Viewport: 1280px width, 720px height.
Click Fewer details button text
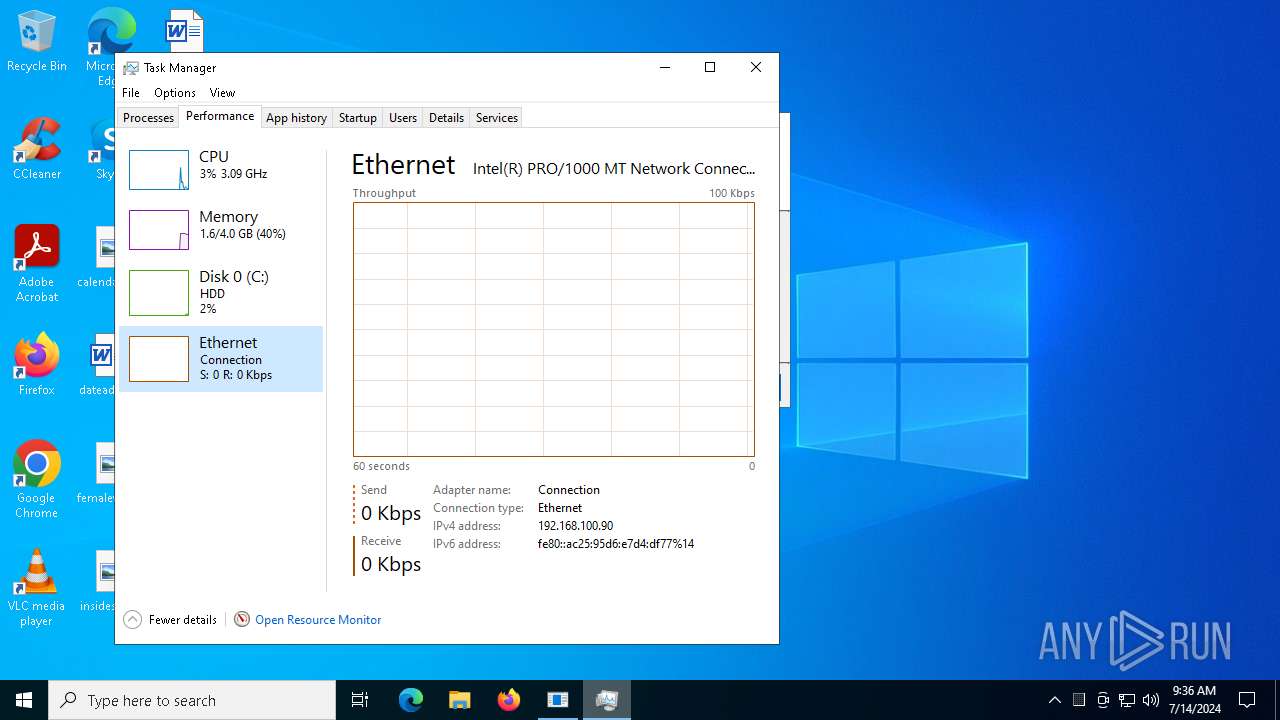point(183,620)
